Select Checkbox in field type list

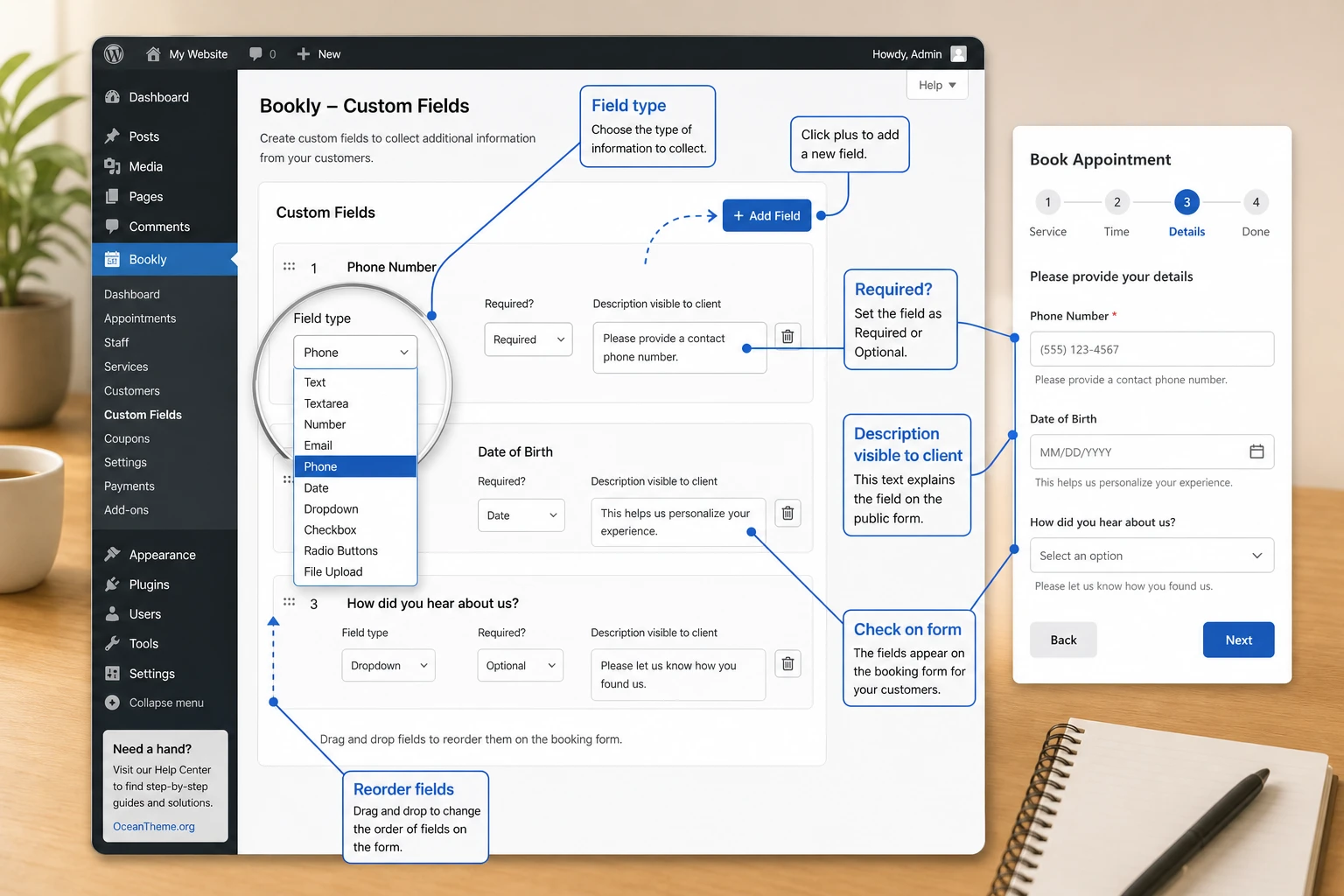(355, 529)
